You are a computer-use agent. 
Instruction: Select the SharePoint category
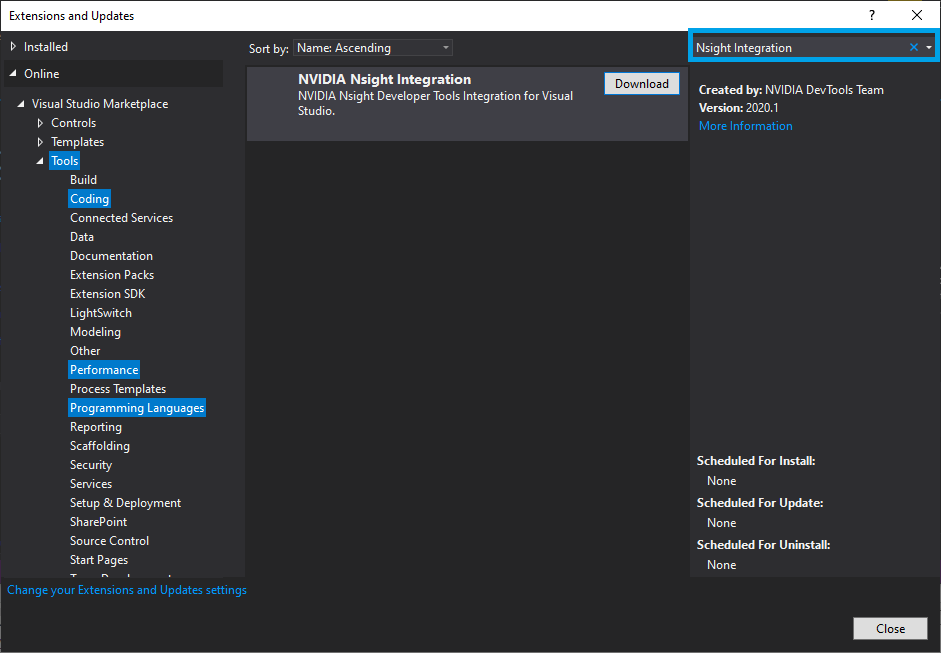(98, 522)
